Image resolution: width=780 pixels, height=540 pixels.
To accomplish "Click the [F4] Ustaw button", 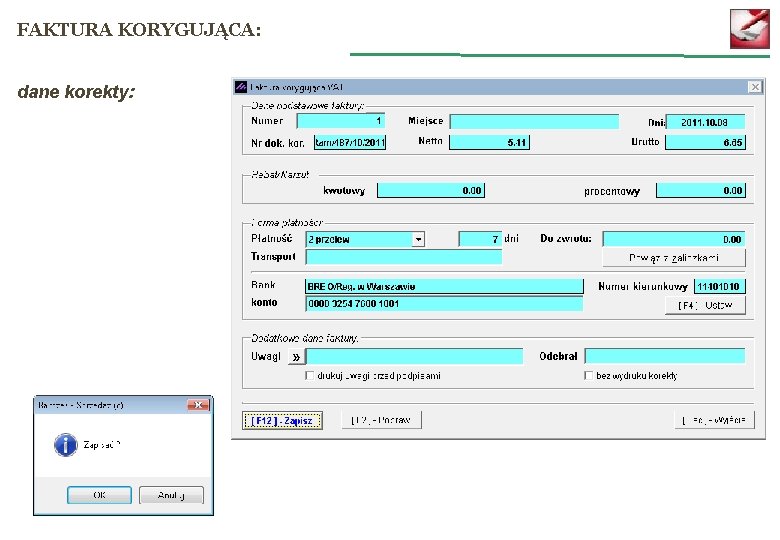I will click(x=705, y=305).
